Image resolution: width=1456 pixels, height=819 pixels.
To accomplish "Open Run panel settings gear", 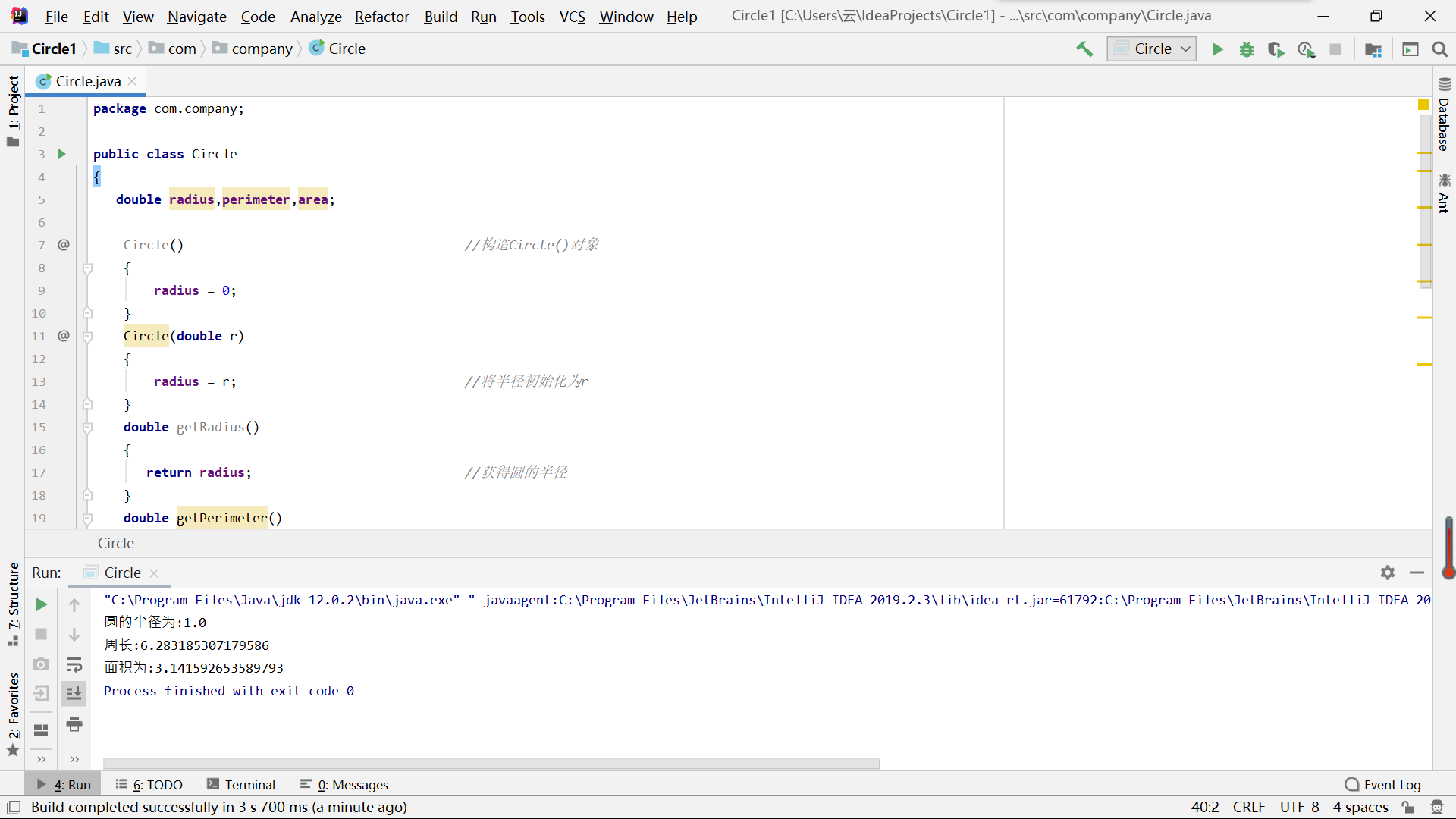I will click(1388, 573).
